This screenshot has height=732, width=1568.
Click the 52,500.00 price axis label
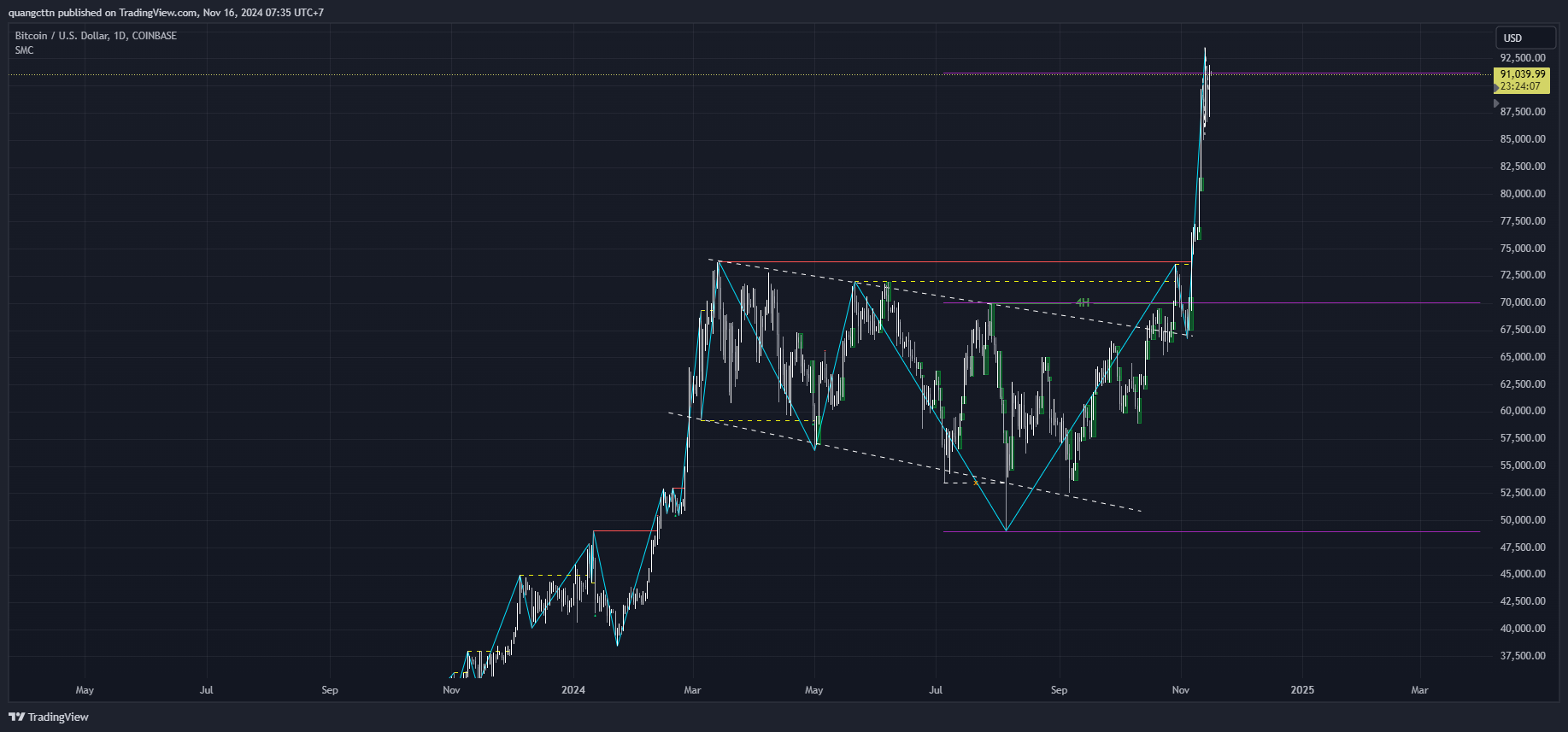(1523, 493)
